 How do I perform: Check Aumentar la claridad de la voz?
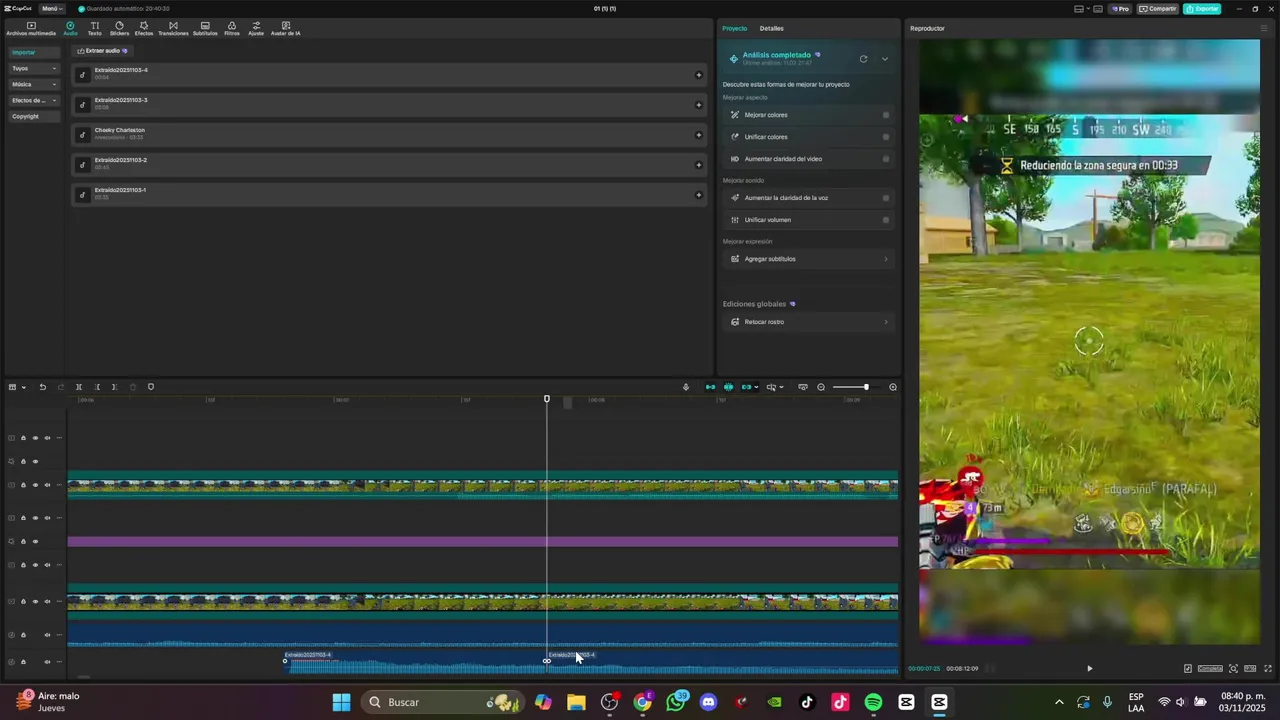(x=886, y=198)
